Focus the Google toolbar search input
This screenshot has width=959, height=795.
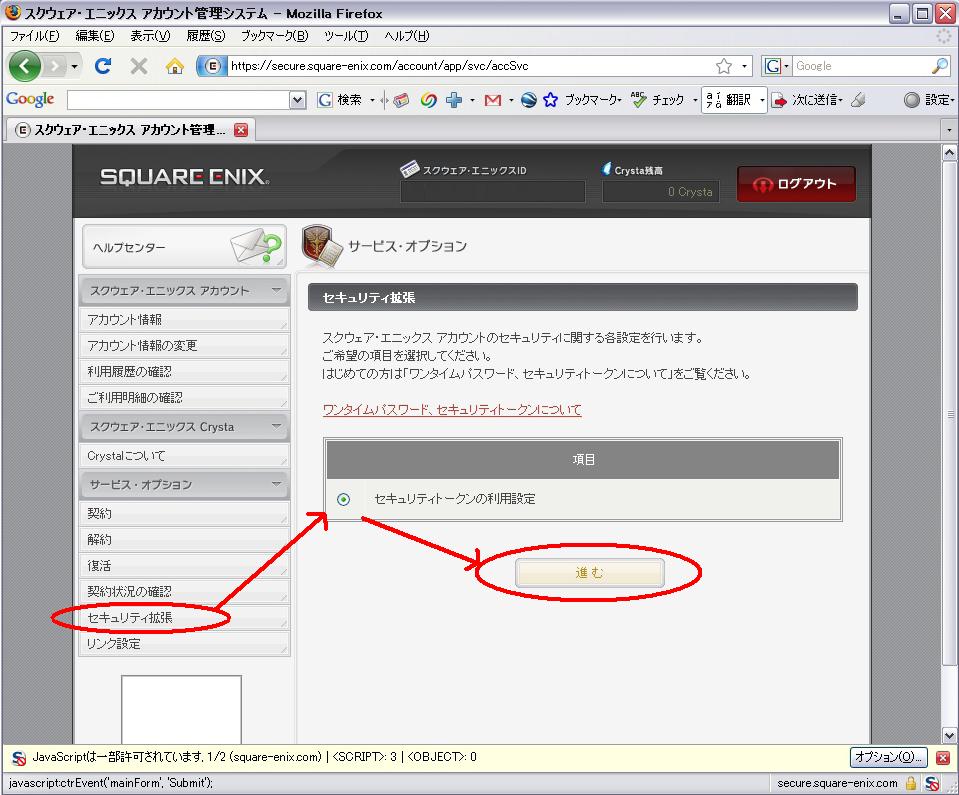[179, 100]
